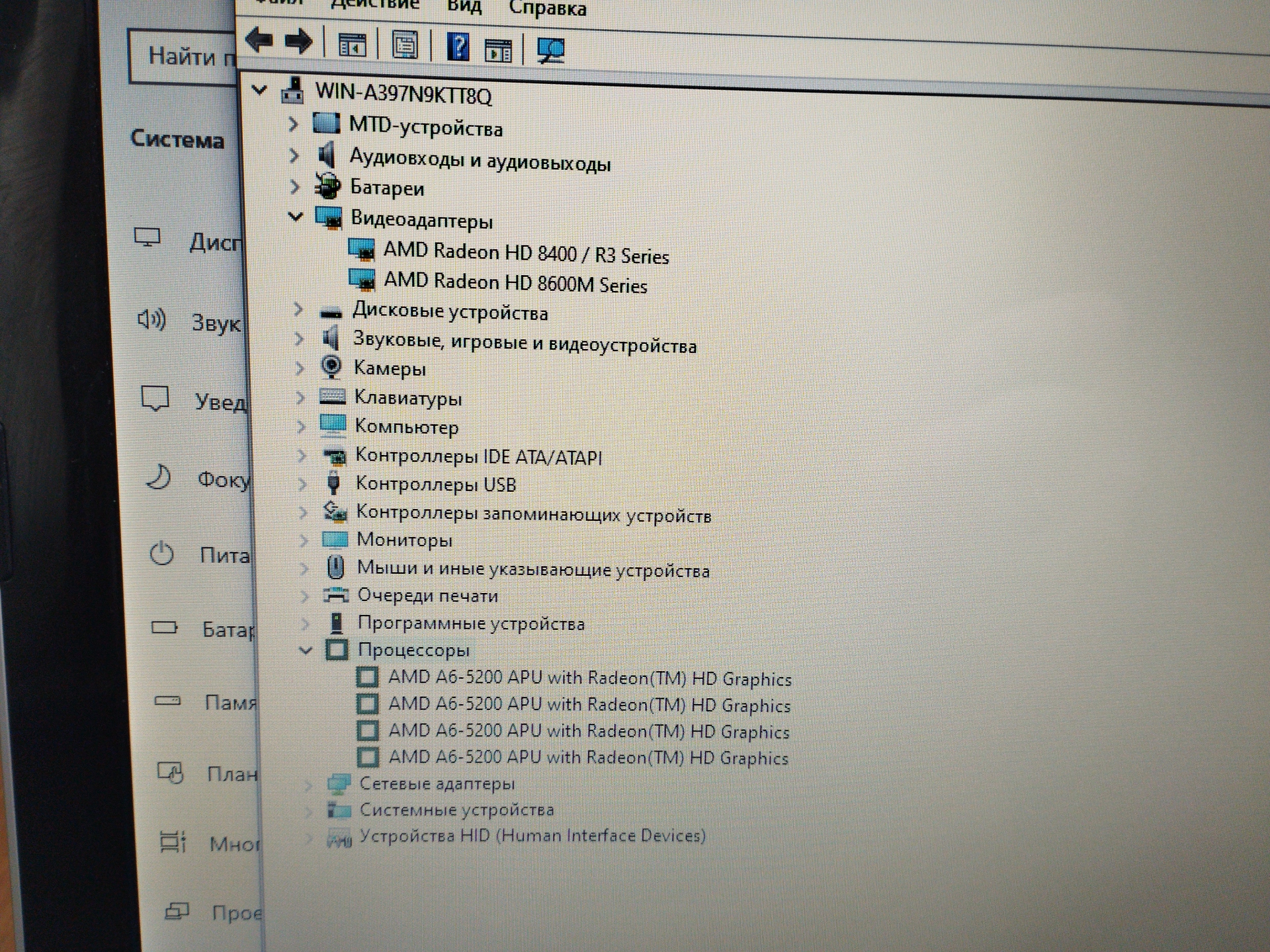Select Программные устройства entry
The width and height of the screenshot is (1270, 952).
point(471,623)
